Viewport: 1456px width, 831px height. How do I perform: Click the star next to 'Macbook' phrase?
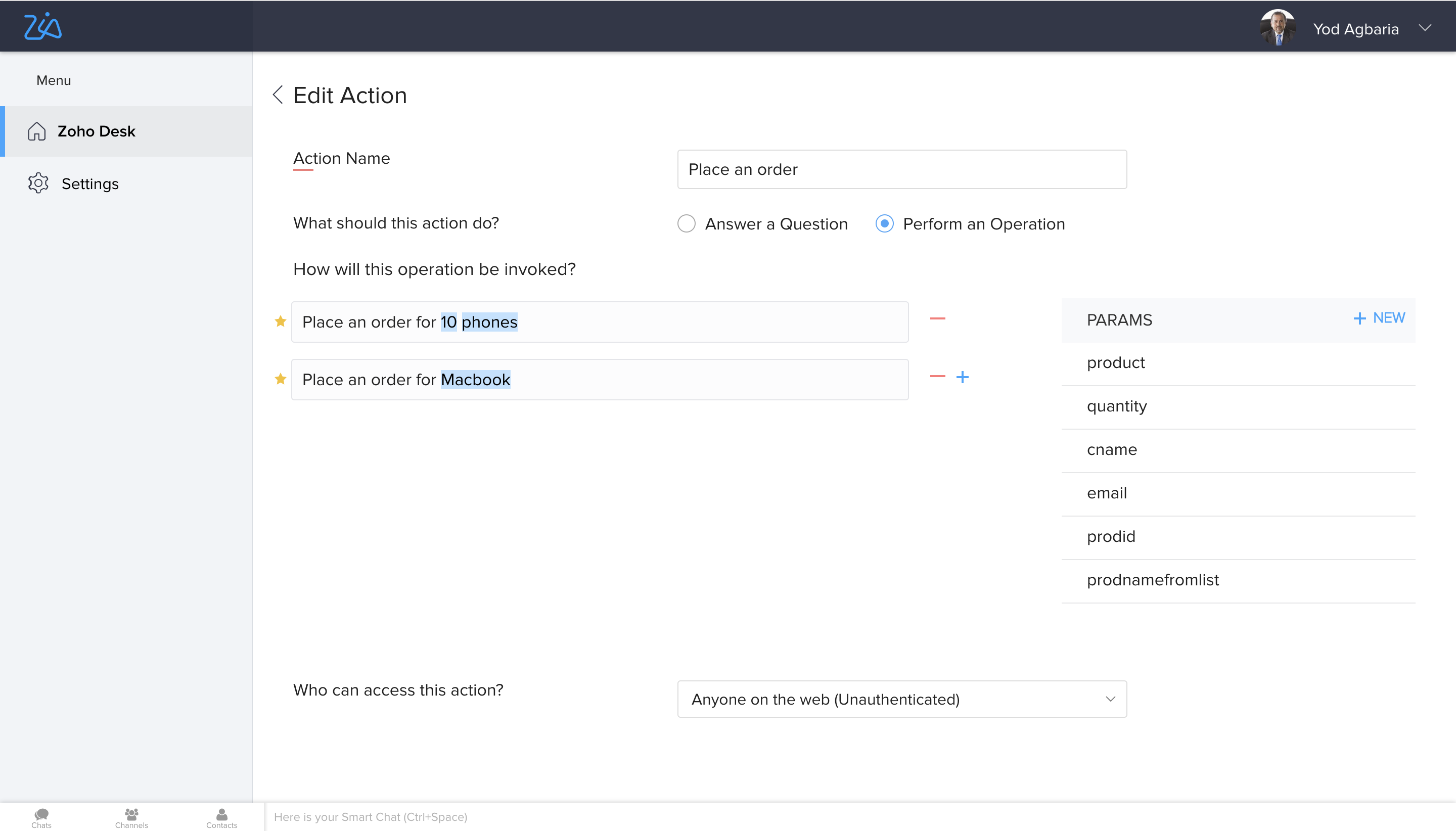[280, 379]
